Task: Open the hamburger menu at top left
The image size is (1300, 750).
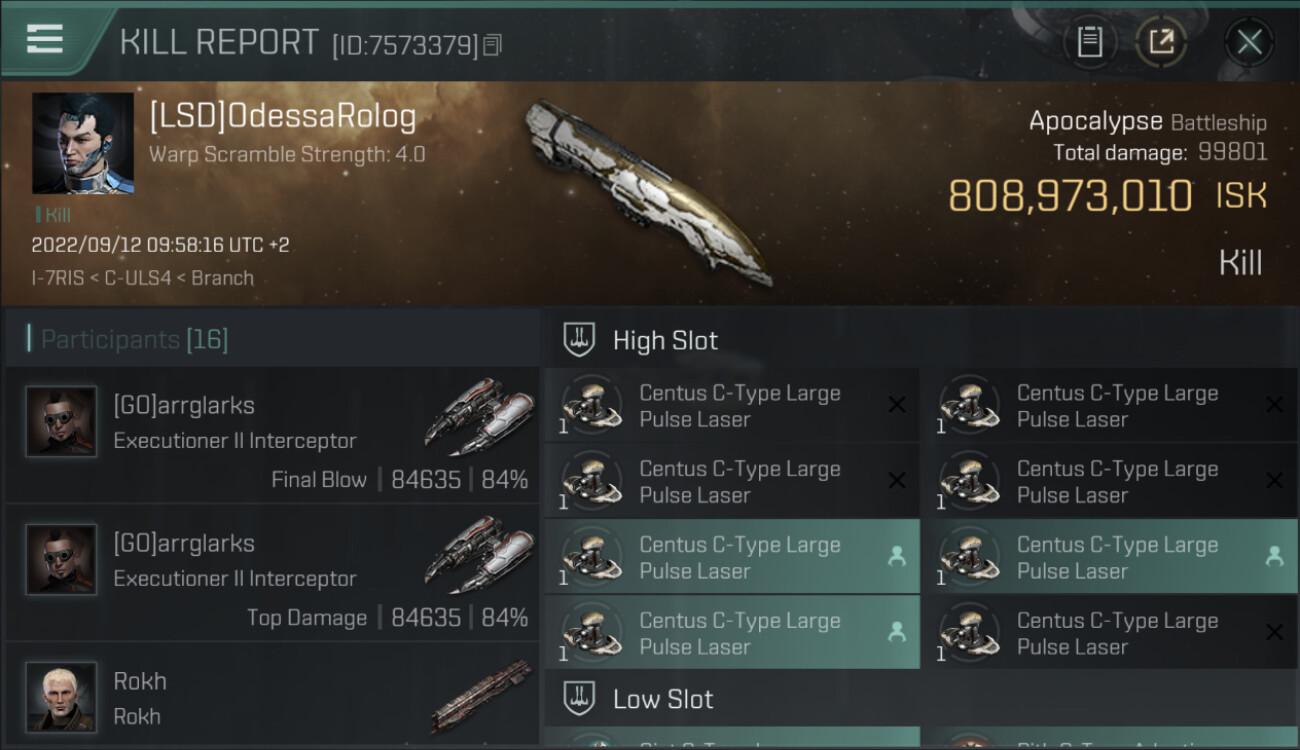Action: pyautogui.click(x=45, y=40)
